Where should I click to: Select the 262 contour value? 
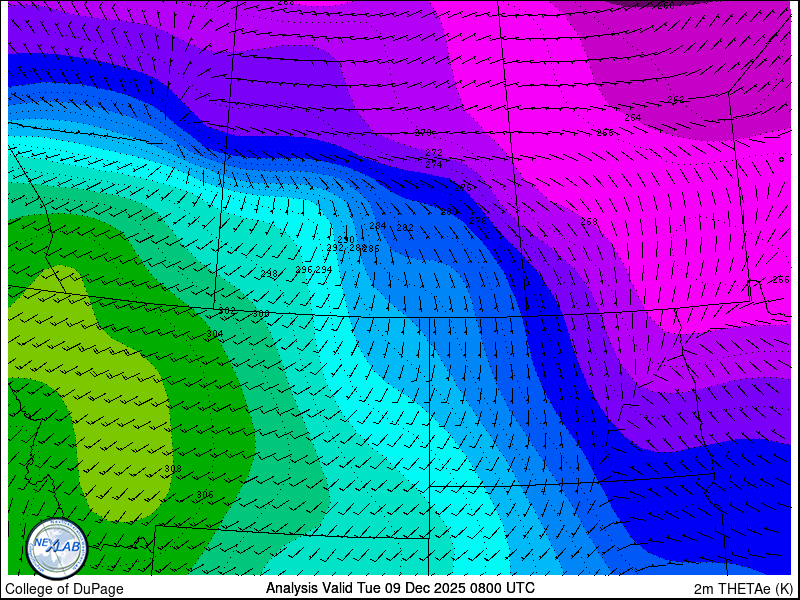tap(676, 99)
